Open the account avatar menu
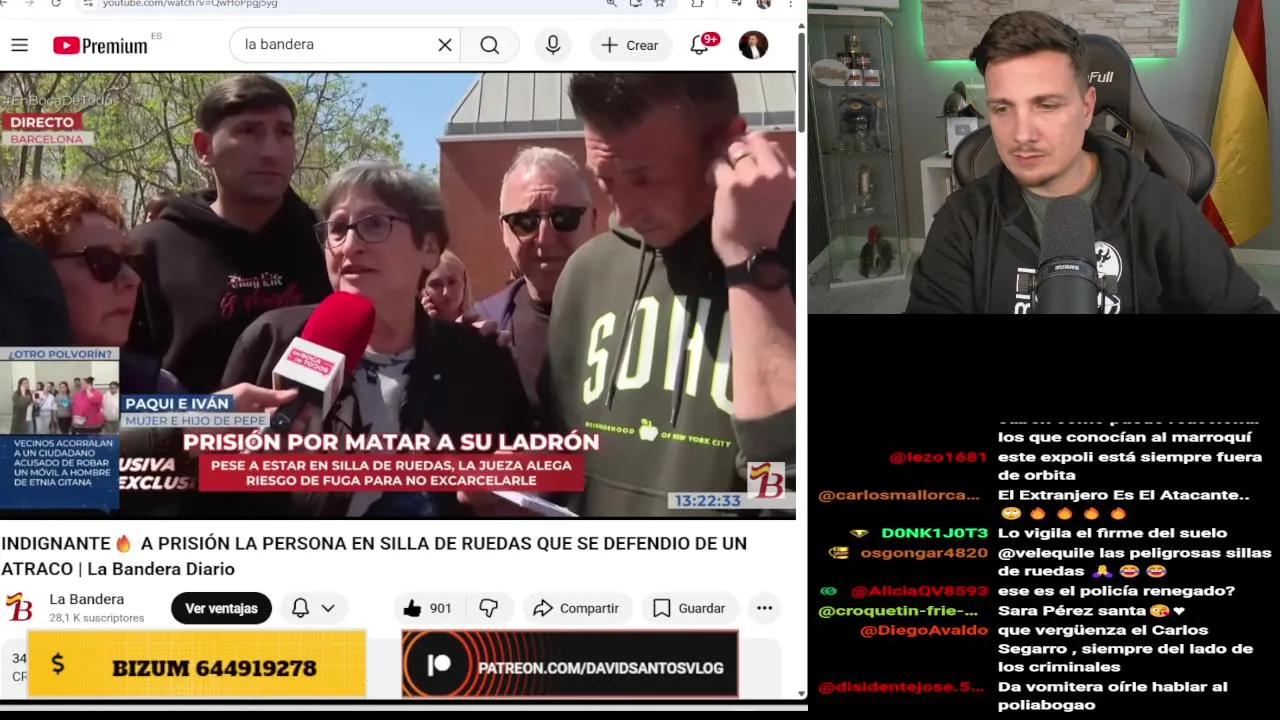 [753, 45]
